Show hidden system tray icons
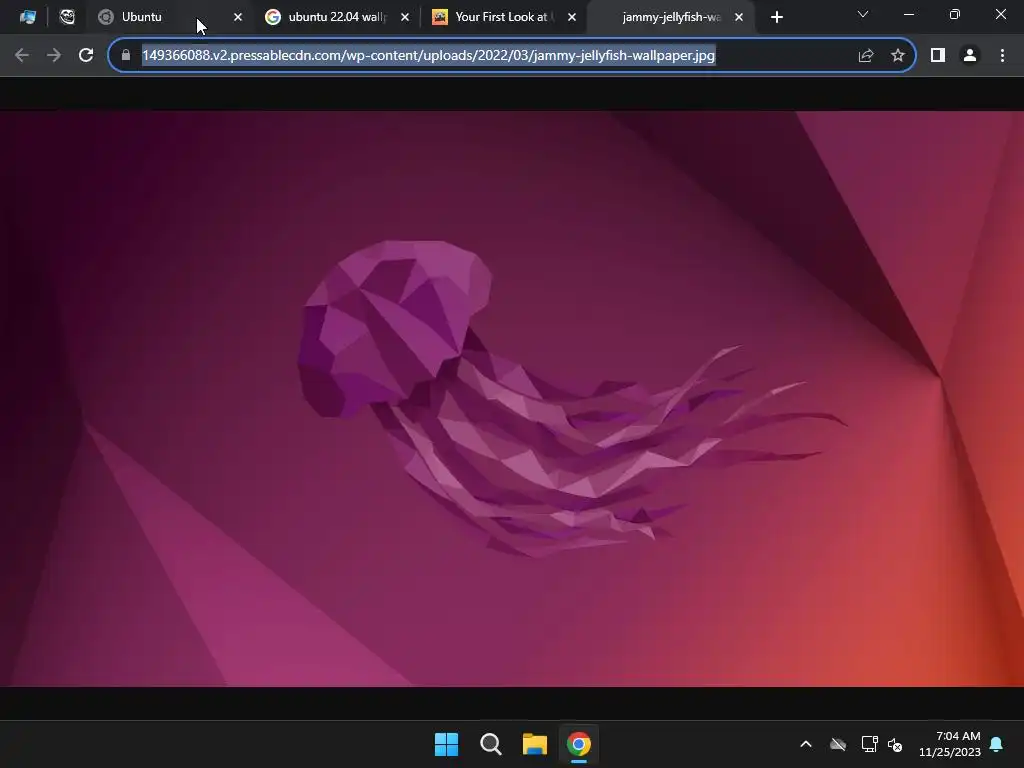Viewport: 1024px width, 768px height. [x=806, y=744]
